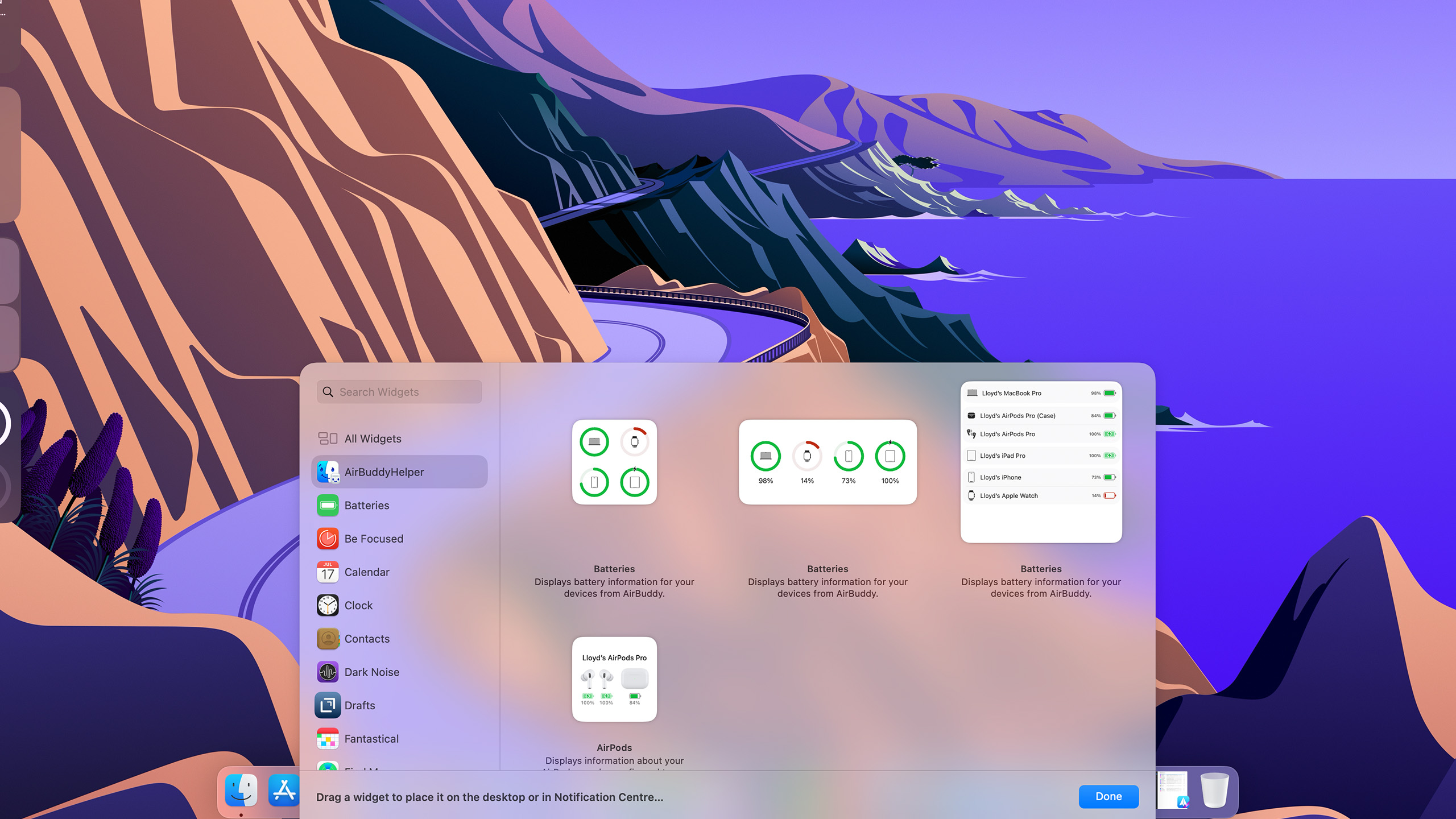The image size is (1456, 819).
Task: Click Lloyd's iPhone row in widget
Action: pos(1041,477)
